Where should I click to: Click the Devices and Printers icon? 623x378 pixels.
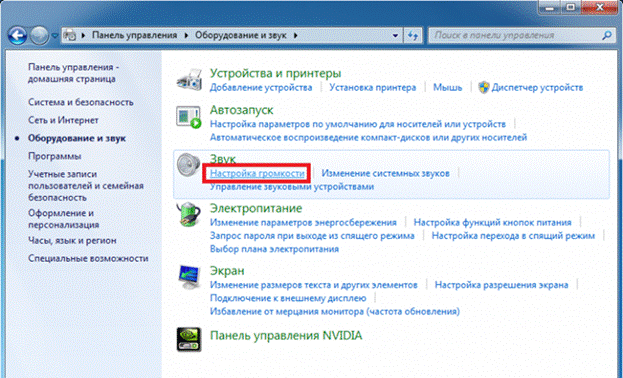click(x=189, y=79)
